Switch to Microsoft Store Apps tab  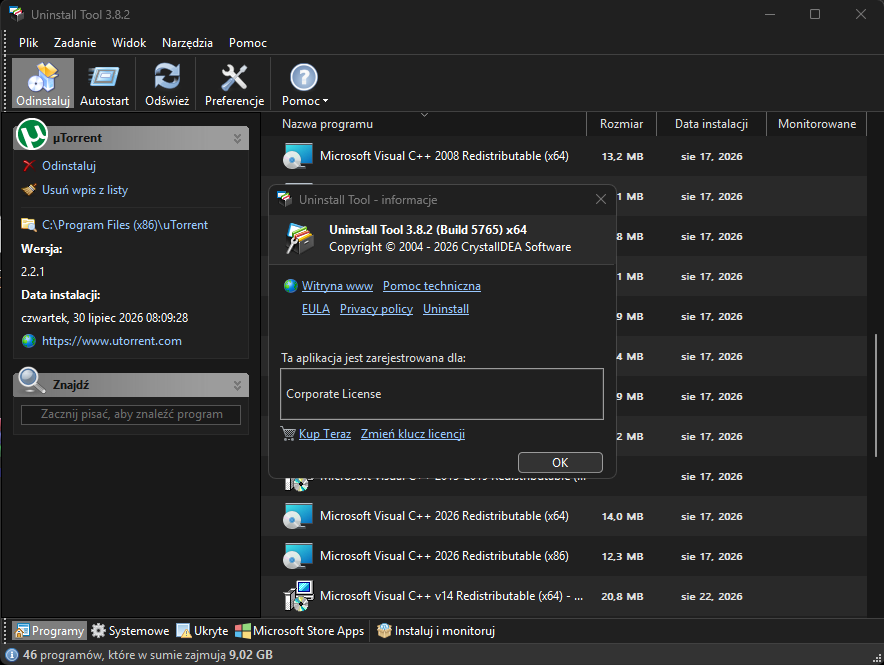click(x=299, y=631)
